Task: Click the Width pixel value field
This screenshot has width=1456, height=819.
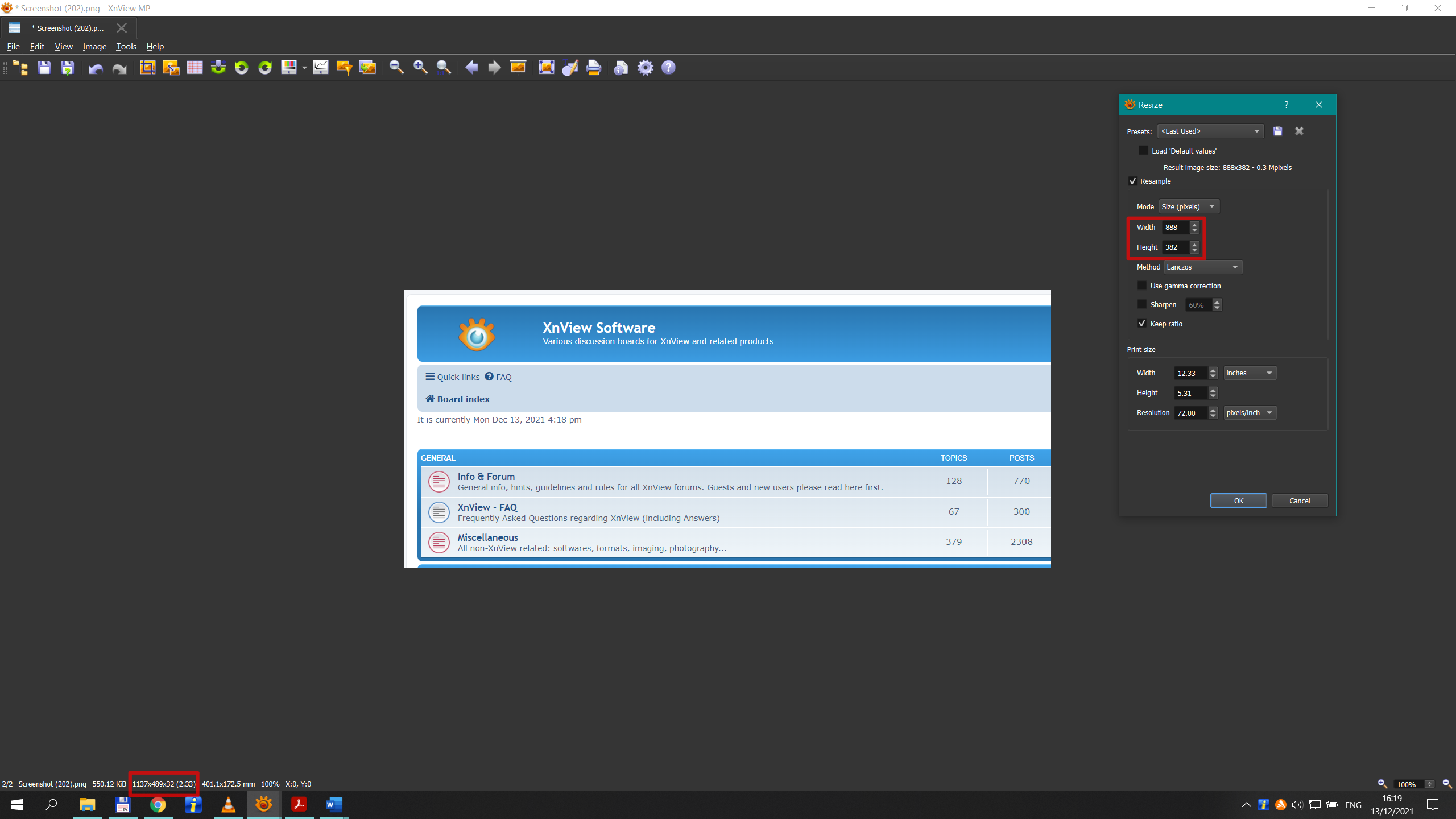Action: [x=1175, y=227]
